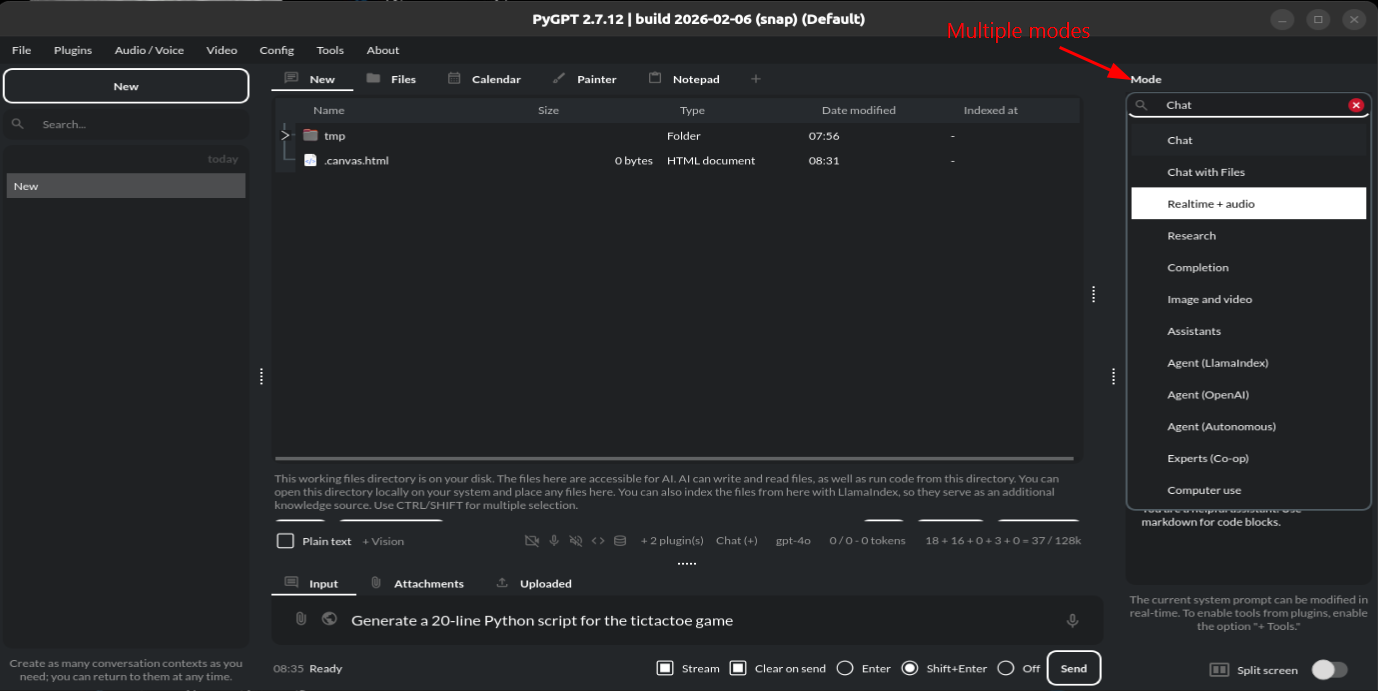1378x691 pixels.
Task: Open the Plugins menu
Action: tap(73, 50)
